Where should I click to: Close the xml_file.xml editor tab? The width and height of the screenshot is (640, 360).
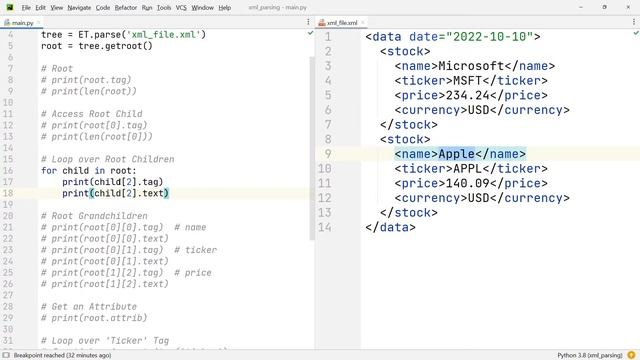(x=362, y=23)
